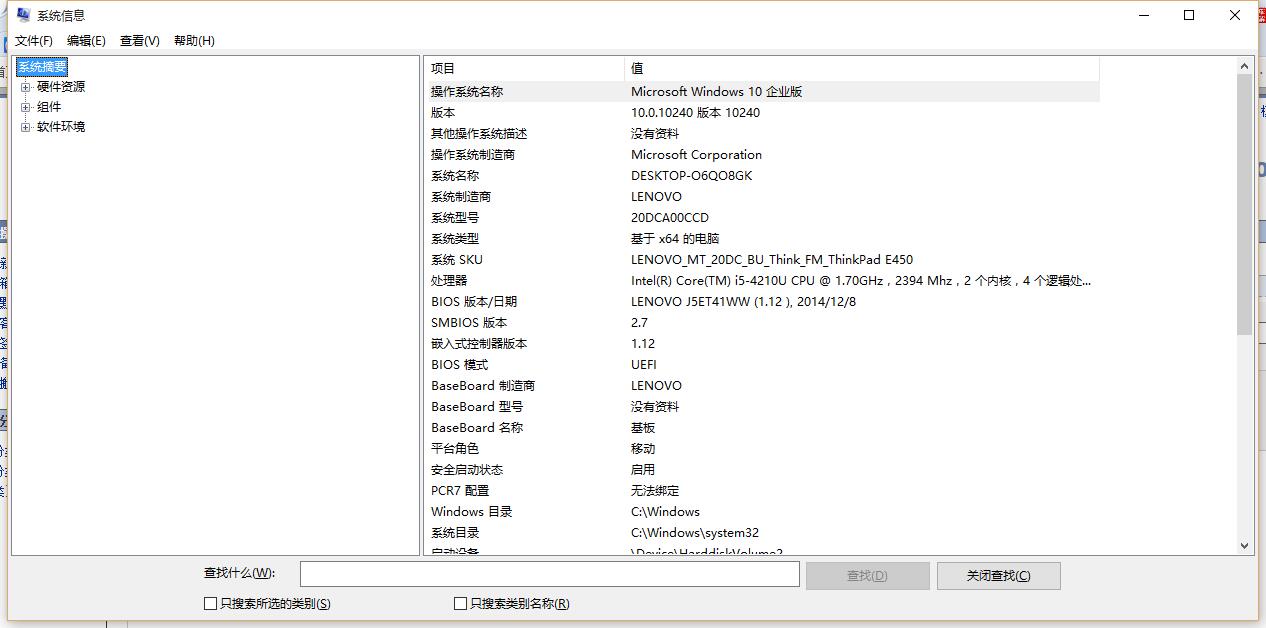Select the PCR7 配置 row label
The height and width of the screenshot is (628, 1266).
tap(460, 491)
